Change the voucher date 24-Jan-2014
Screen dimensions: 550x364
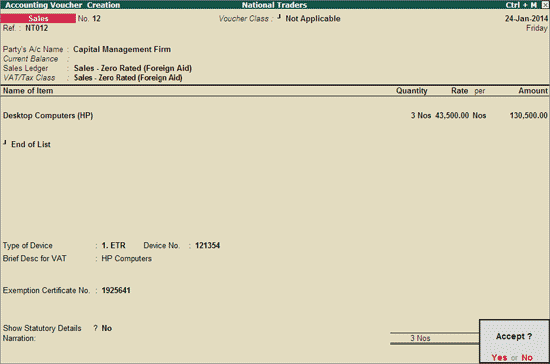pos(526,19)
